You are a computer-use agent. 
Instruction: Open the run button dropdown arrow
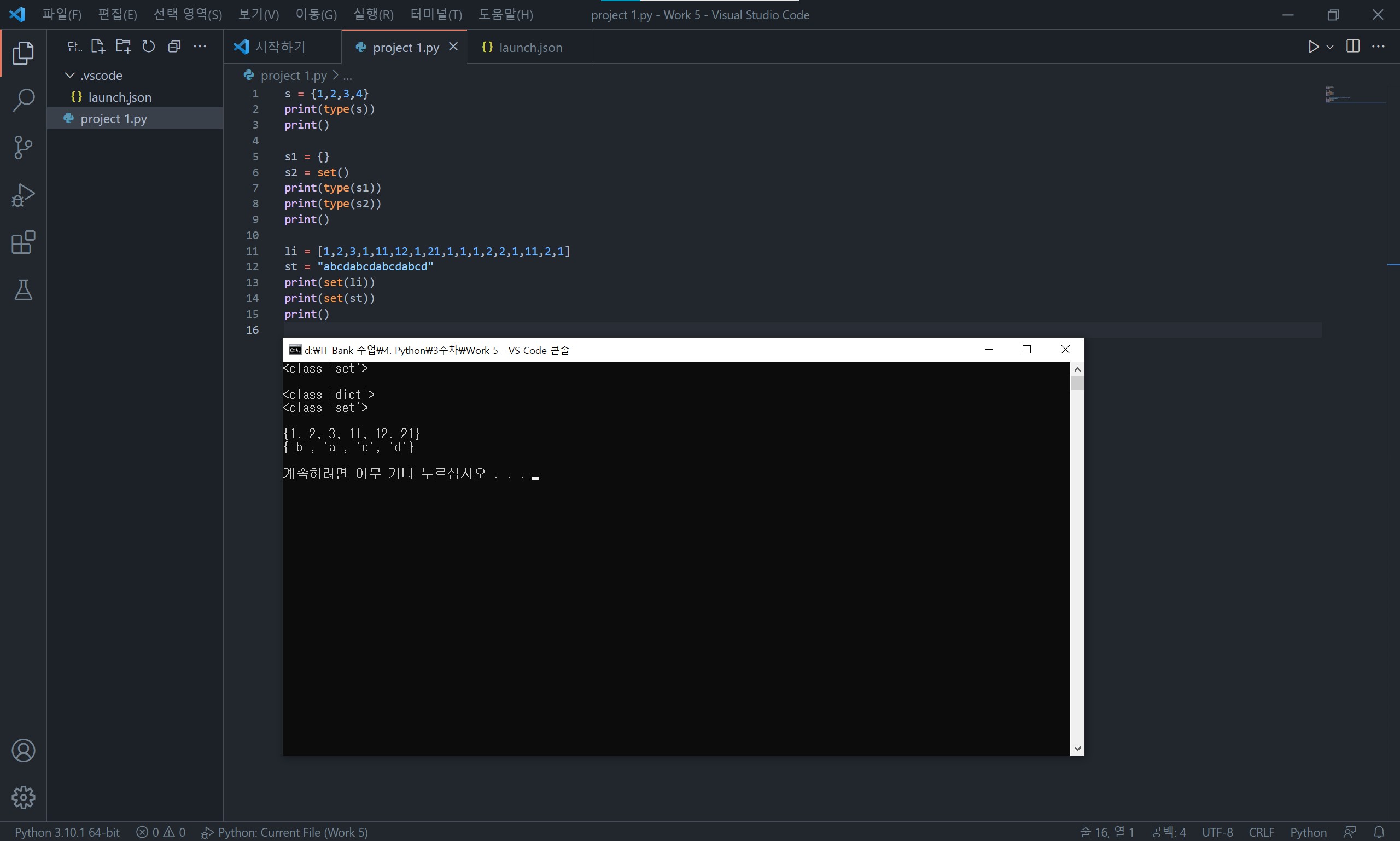click(x=1330, y=47)
